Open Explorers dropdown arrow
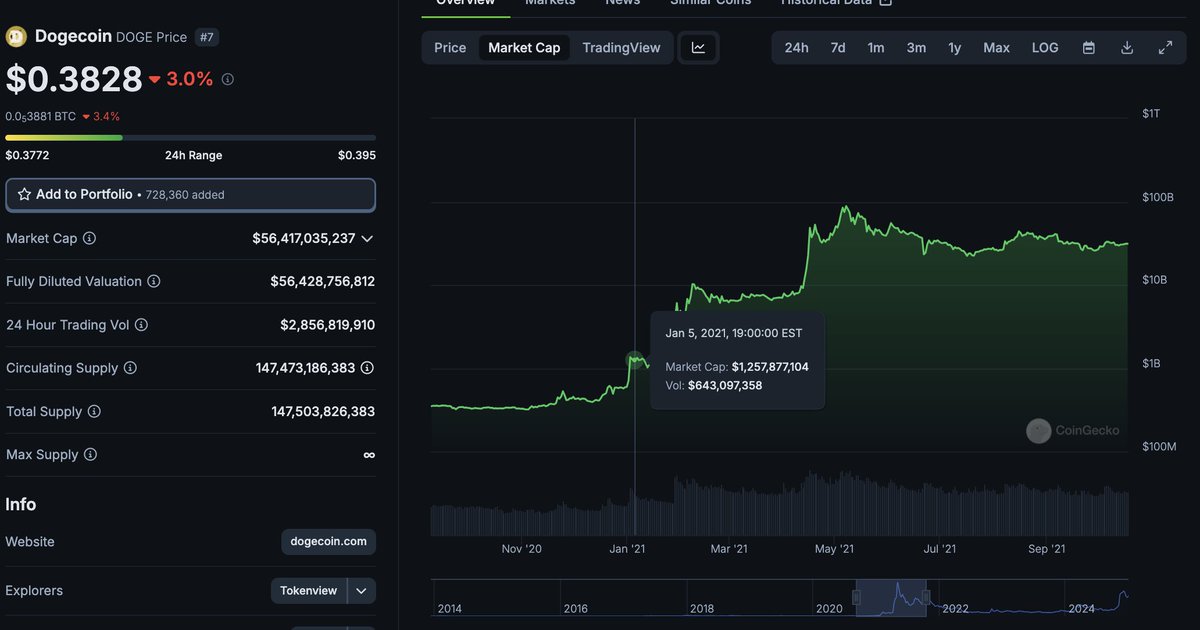 tap(362, 591)
